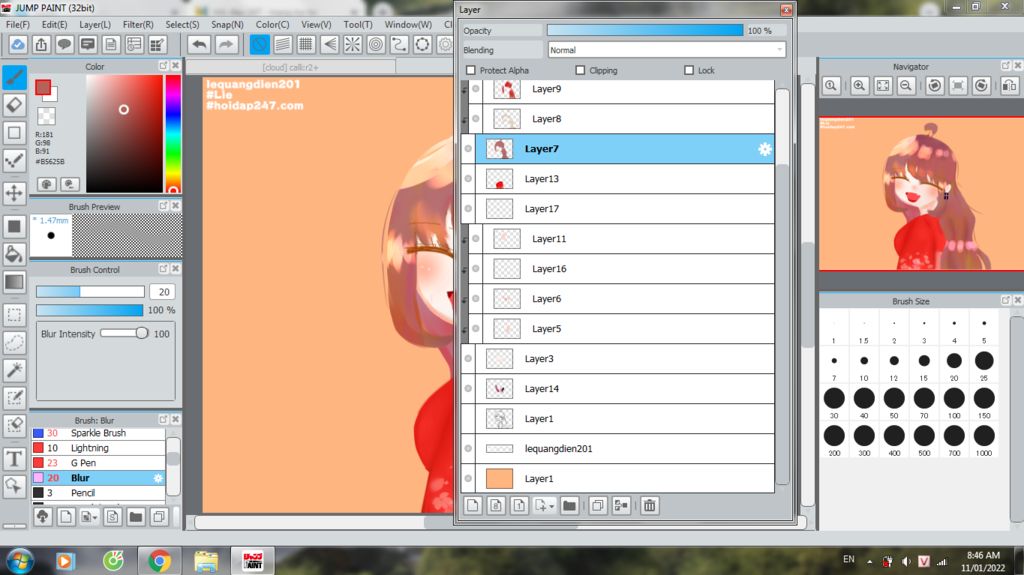This screenshot has height=575, width=1024.
Task: Zoom out using Navigator magnifier minus
Action: coord(906,86)
